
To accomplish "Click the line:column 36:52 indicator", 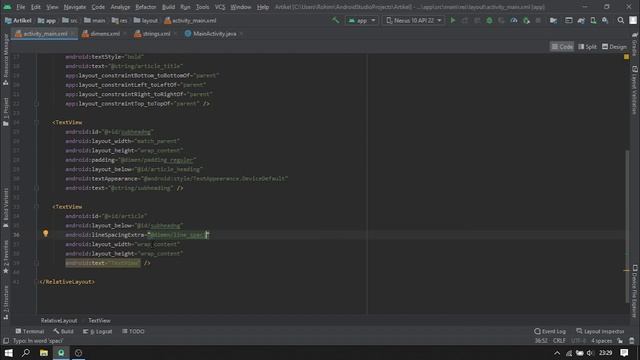I will [541, 341].
